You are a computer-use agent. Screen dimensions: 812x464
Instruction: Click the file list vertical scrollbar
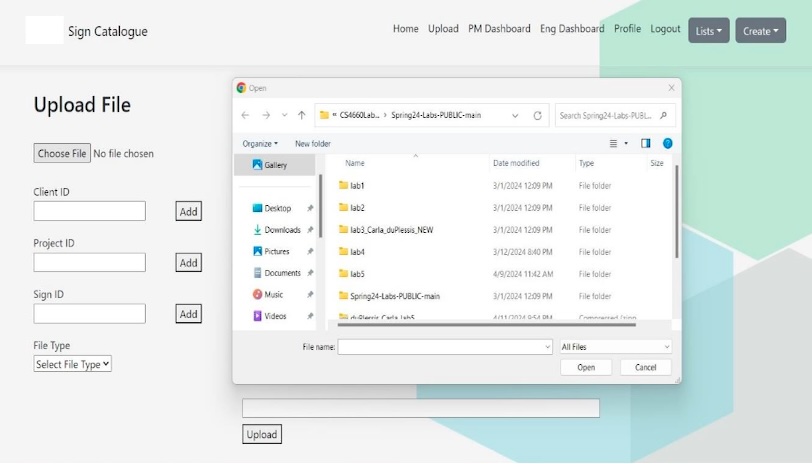click(676, 212)
